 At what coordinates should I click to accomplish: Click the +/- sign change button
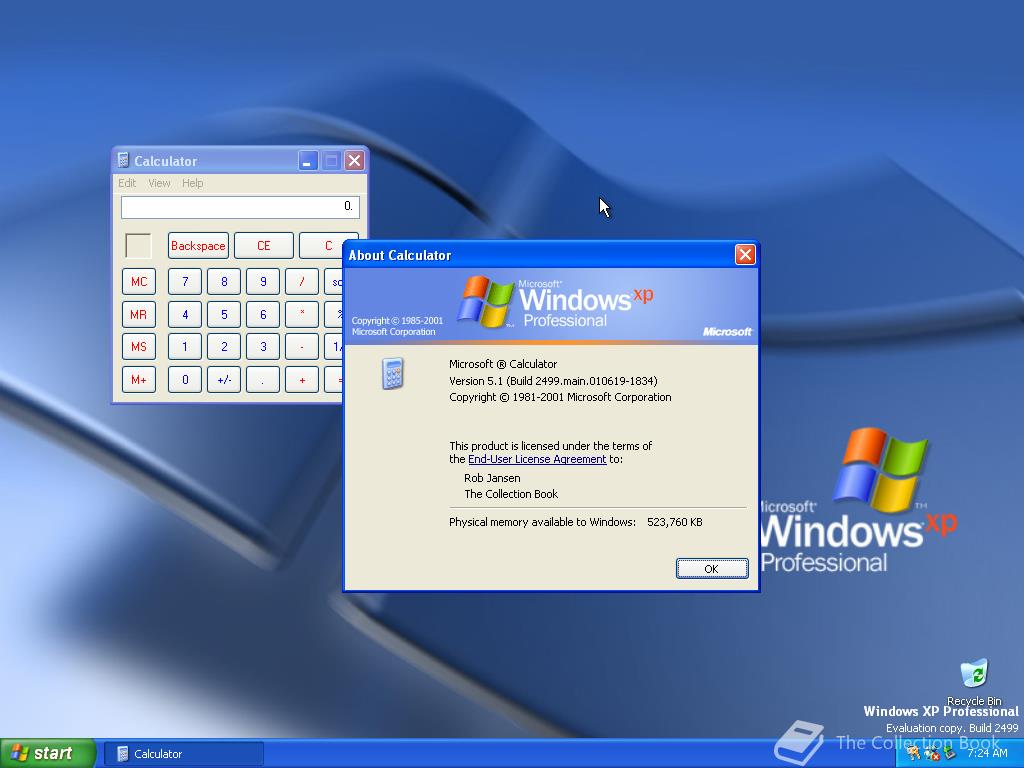point(224,379)
